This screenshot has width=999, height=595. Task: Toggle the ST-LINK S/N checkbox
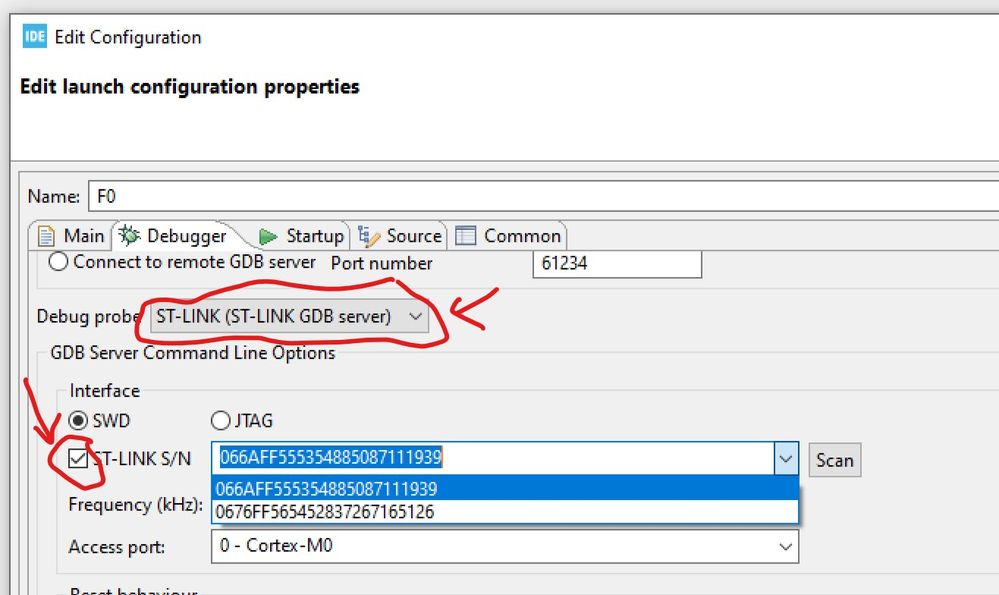(x=78, y=459)
